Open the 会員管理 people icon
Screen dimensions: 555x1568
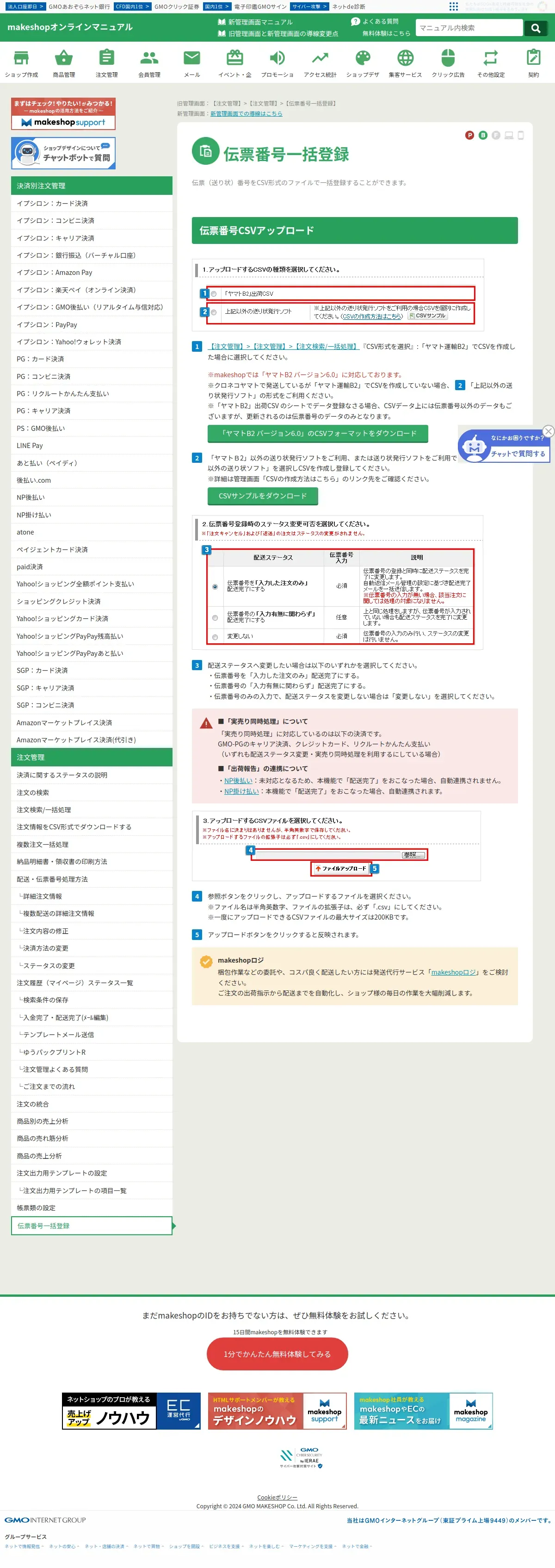tap(149, 58)
